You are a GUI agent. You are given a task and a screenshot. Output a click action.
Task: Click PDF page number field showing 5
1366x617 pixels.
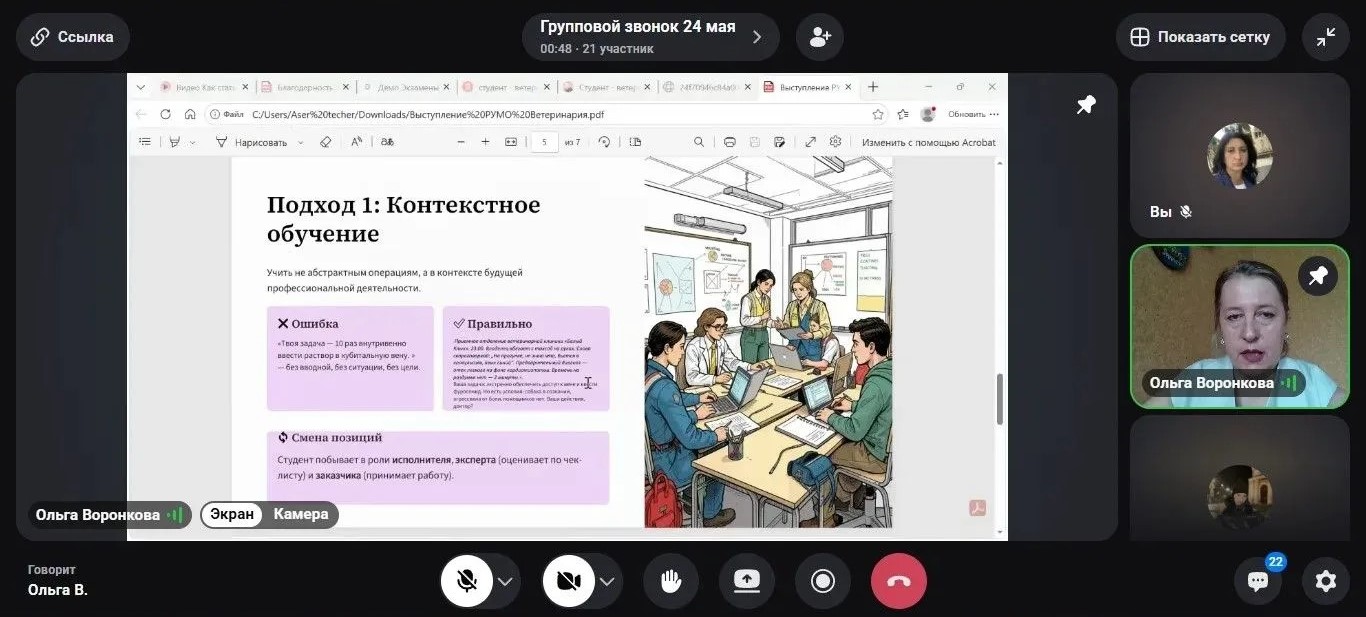tap(544, 142)
